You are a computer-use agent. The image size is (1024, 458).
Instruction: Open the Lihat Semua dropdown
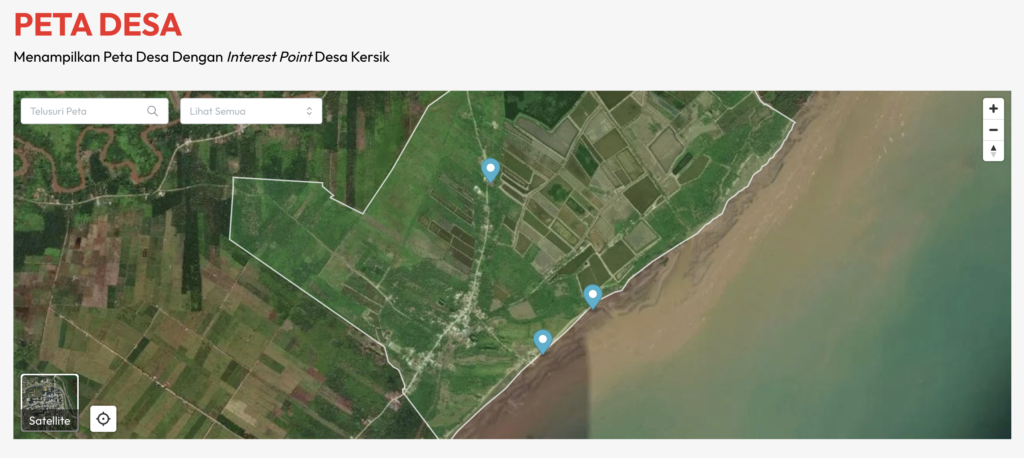(250, 111)
